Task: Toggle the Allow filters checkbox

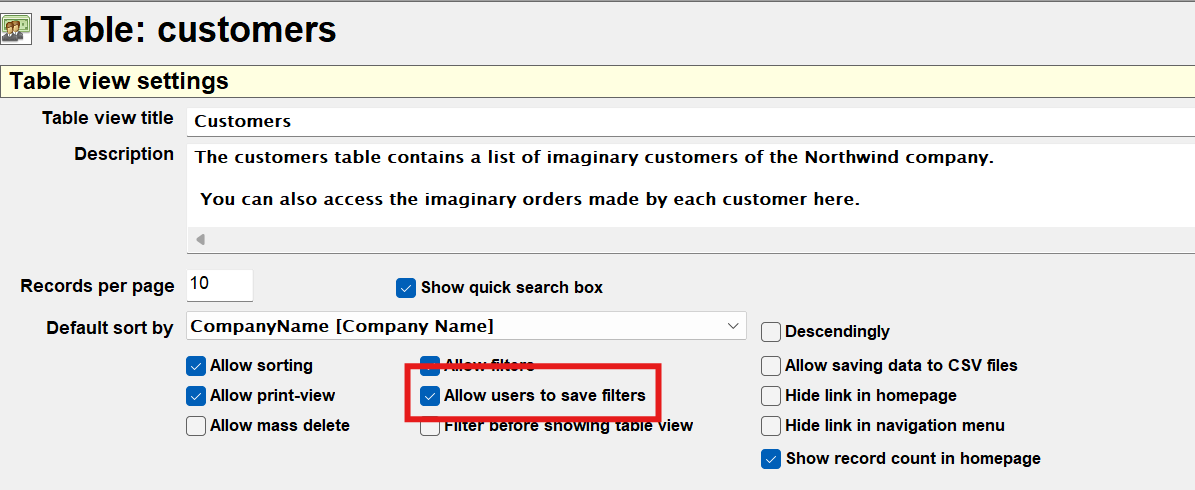Action: point(430,364)
